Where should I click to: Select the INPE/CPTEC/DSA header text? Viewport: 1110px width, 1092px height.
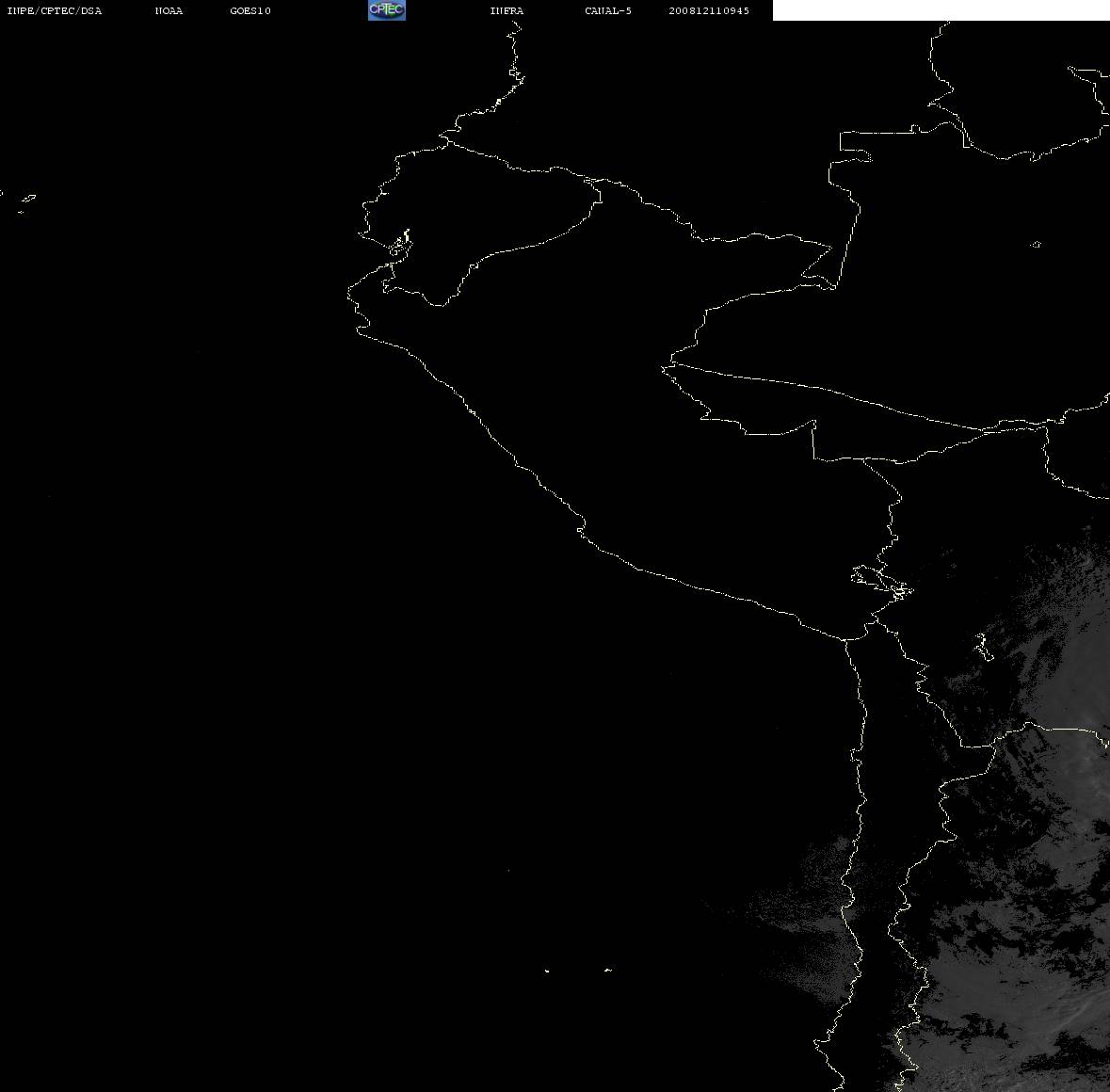[55, 10]
